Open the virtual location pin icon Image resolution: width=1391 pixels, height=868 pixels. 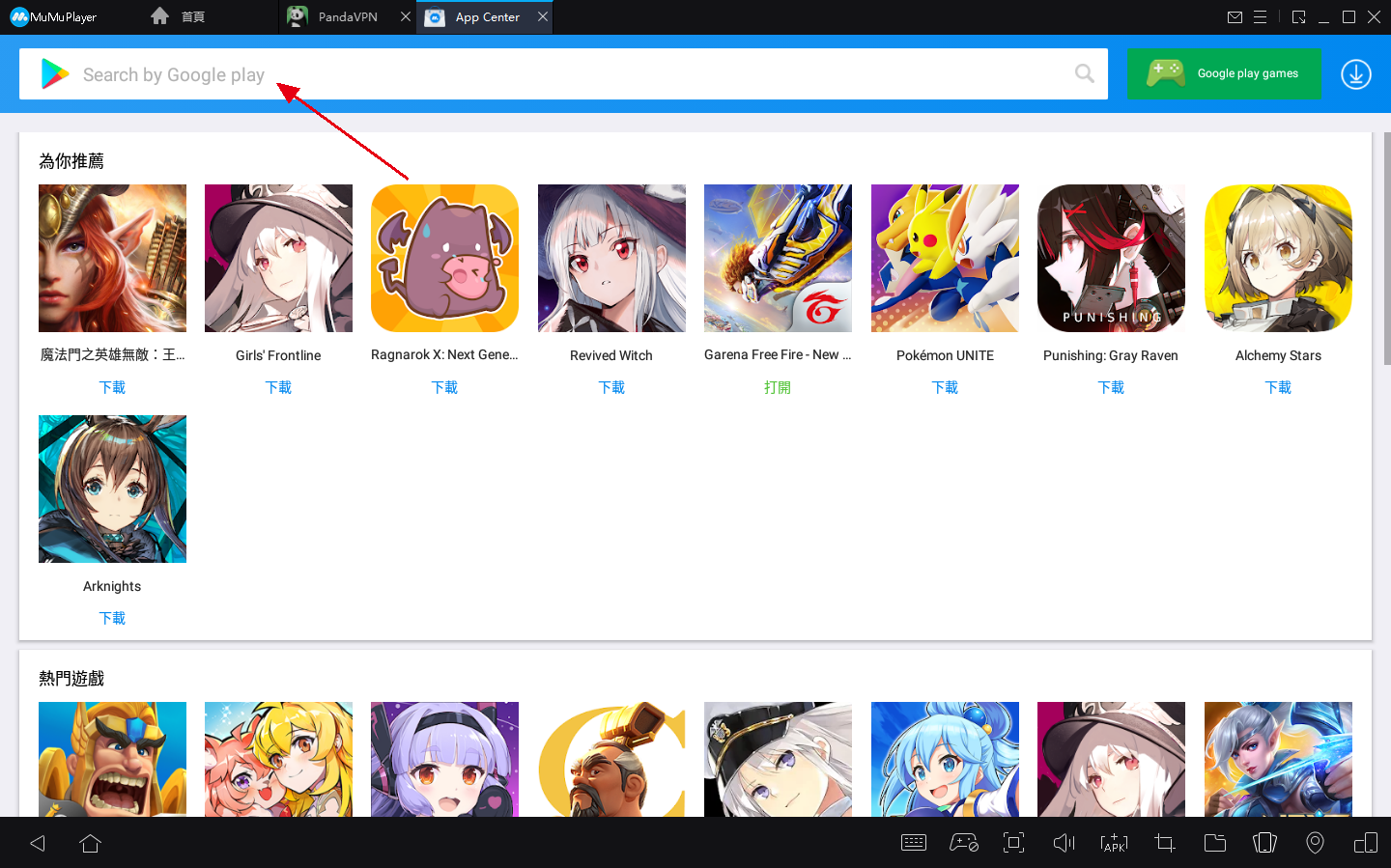(1315, 843)
